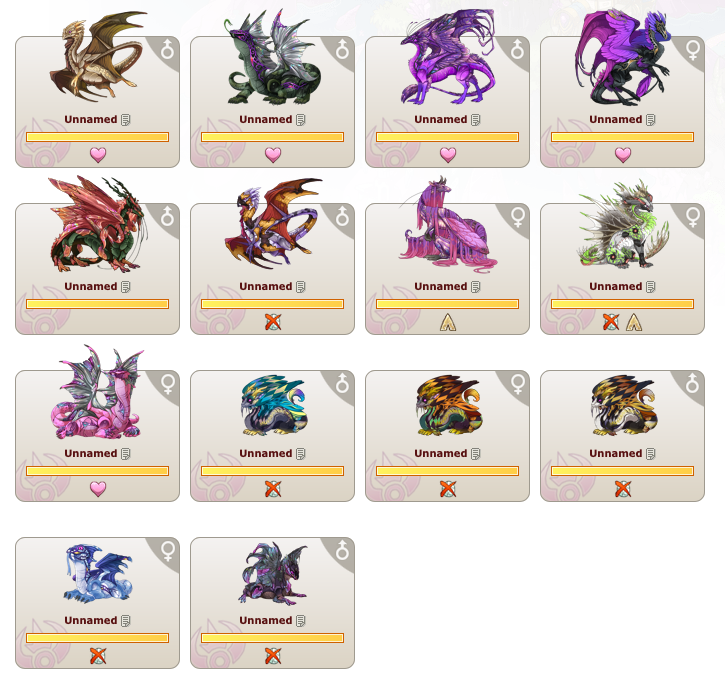This screenshot has width=725, height=680.
Task: Click the crossed-out egg under the orange hatchling
Action: (448, 489)
